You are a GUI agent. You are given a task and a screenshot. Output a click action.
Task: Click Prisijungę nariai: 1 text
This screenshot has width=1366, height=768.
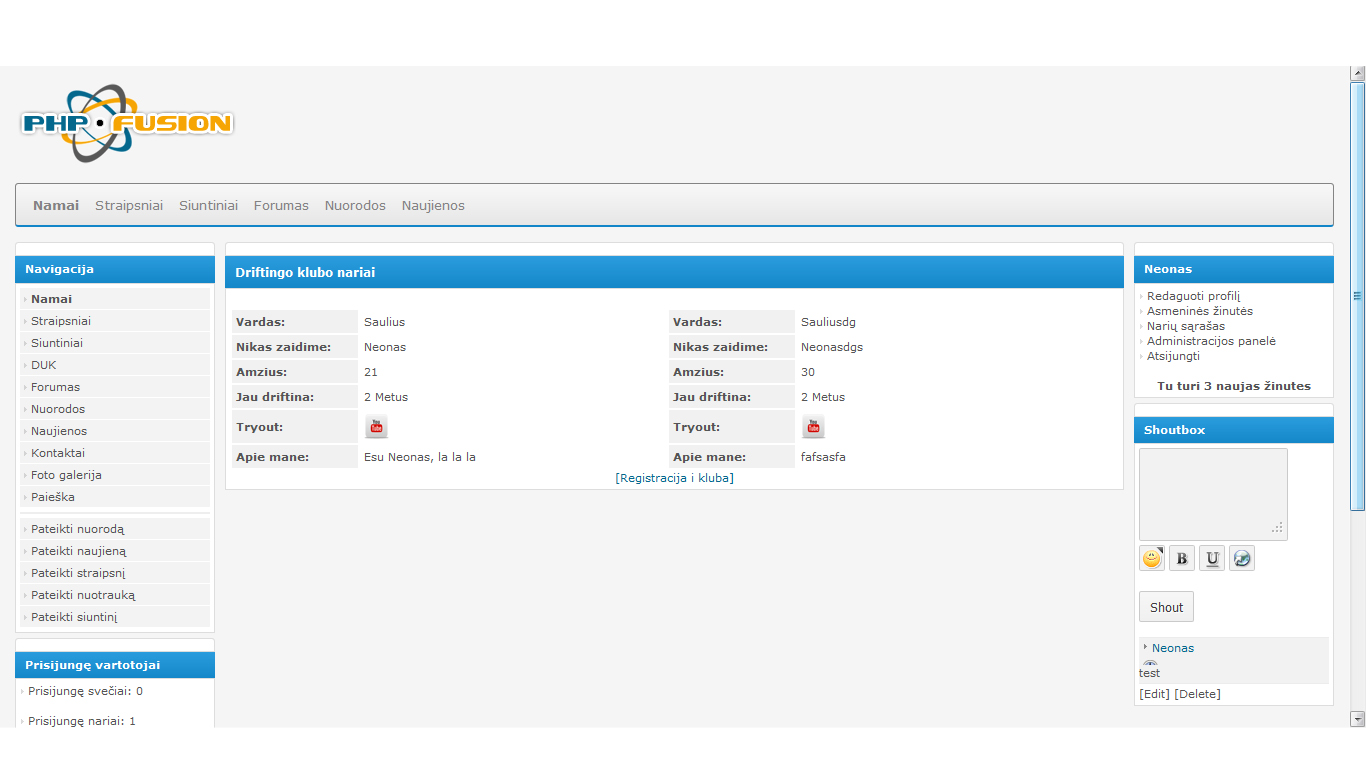[x=82, y=721]
